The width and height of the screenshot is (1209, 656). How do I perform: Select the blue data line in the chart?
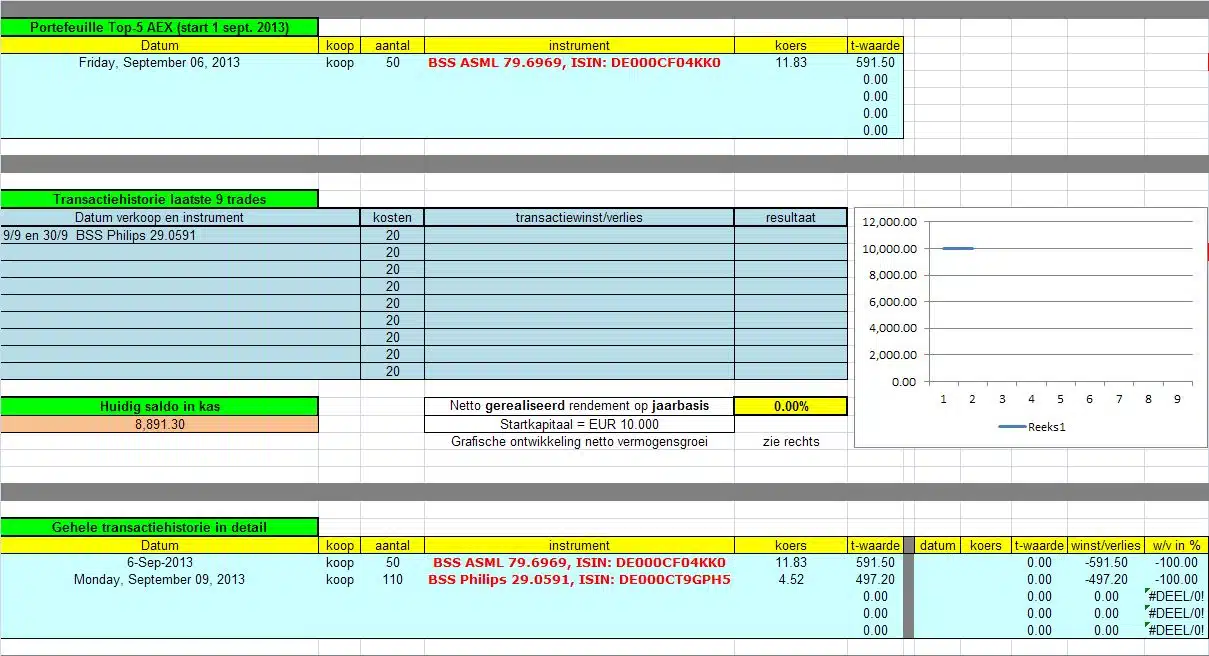tap(958, 248)
